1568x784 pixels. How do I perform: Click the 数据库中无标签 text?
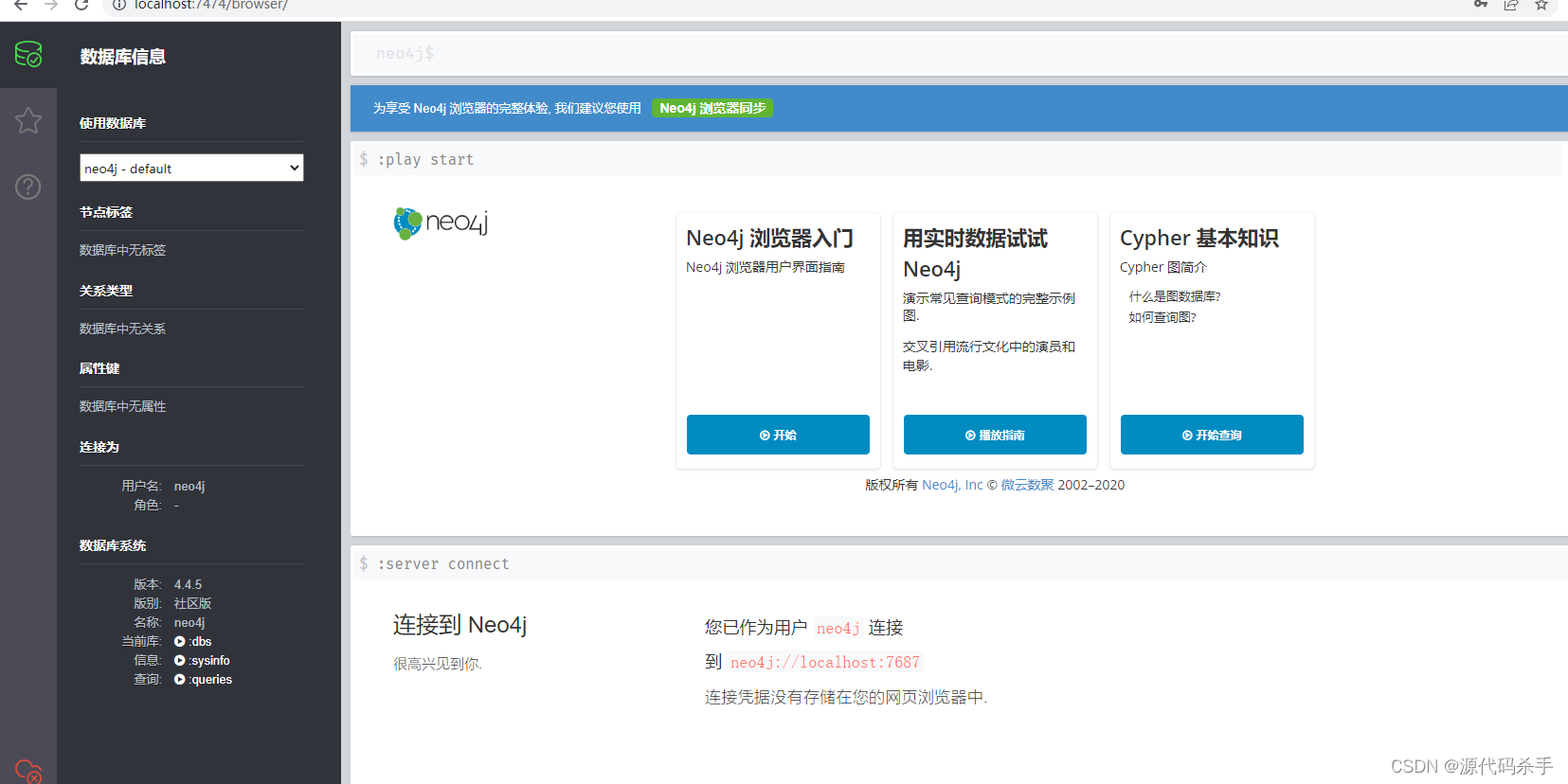[x=122, y=250]
